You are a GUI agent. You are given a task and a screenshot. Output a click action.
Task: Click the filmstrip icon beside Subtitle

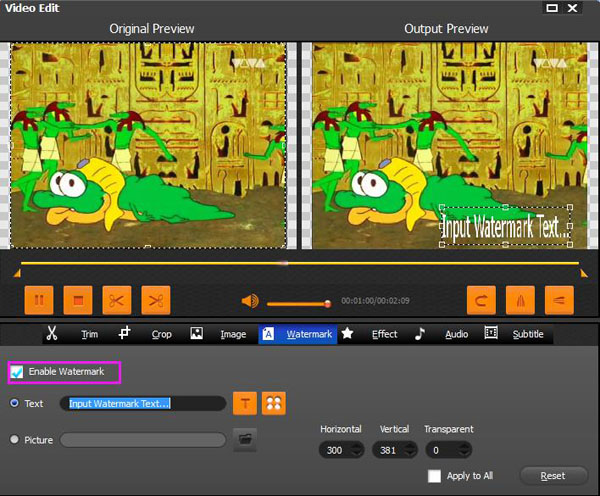click(x=491, y=333)
